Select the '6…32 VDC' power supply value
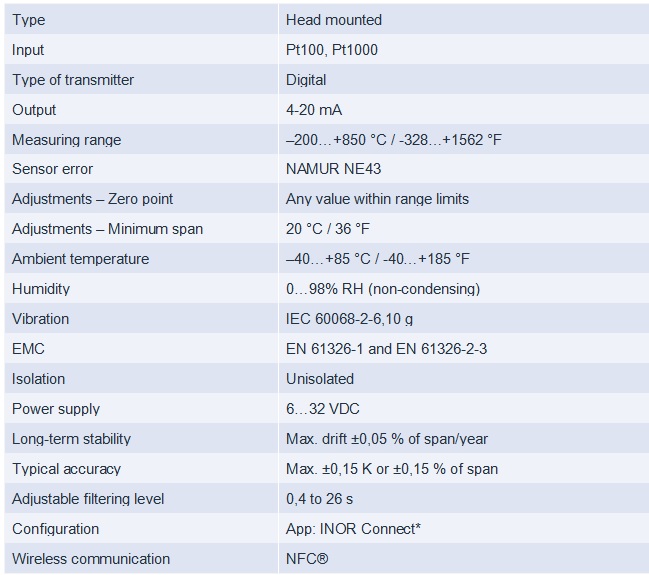 (322, 409)
